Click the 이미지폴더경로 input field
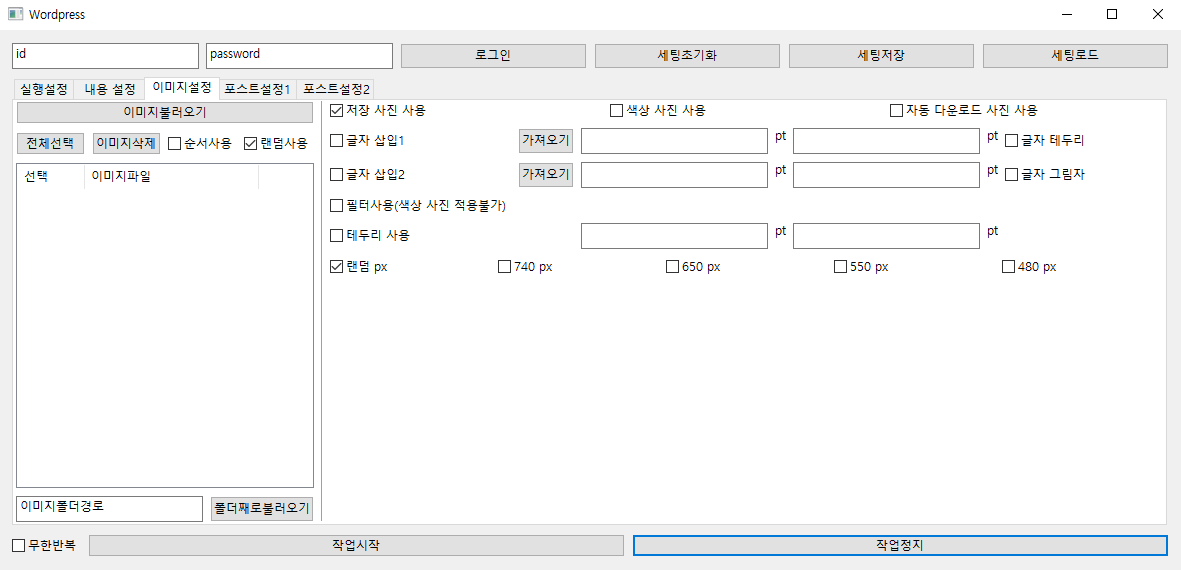Screen dimensions: 1181x570 [109, 508]
